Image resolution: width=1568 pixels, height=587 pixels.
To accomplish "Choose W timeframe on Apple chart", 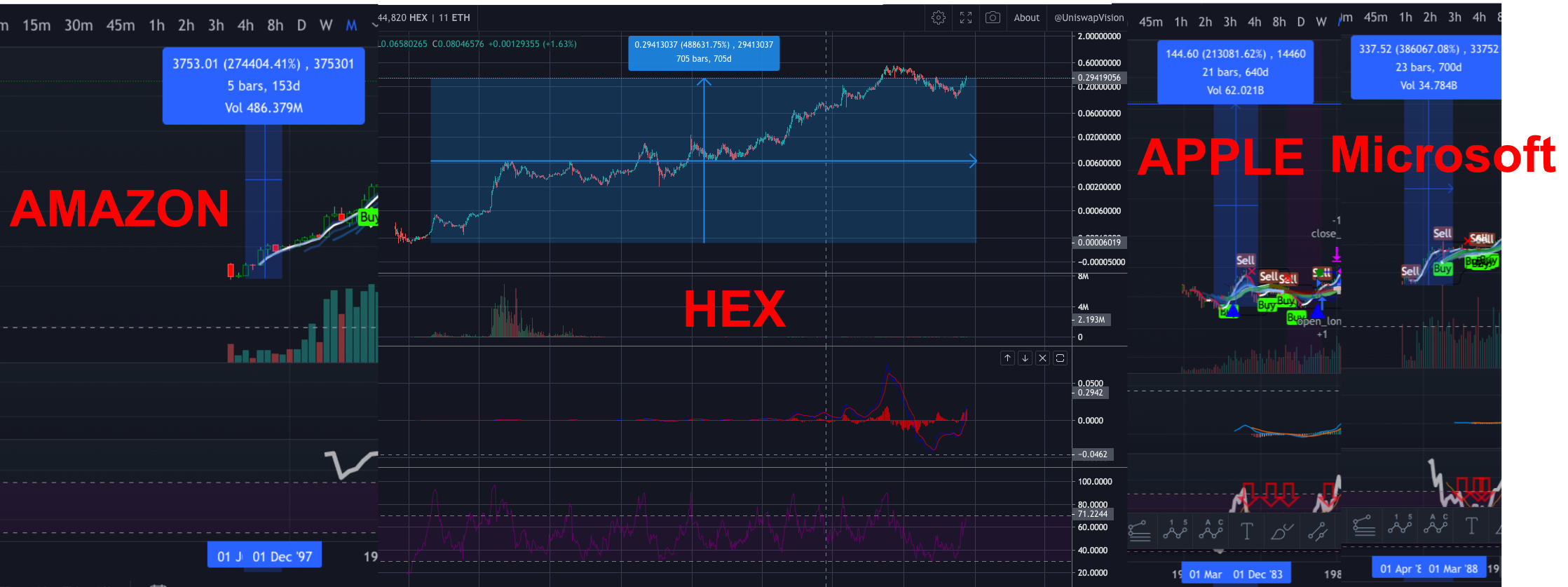I will [x=1321, y=22].
